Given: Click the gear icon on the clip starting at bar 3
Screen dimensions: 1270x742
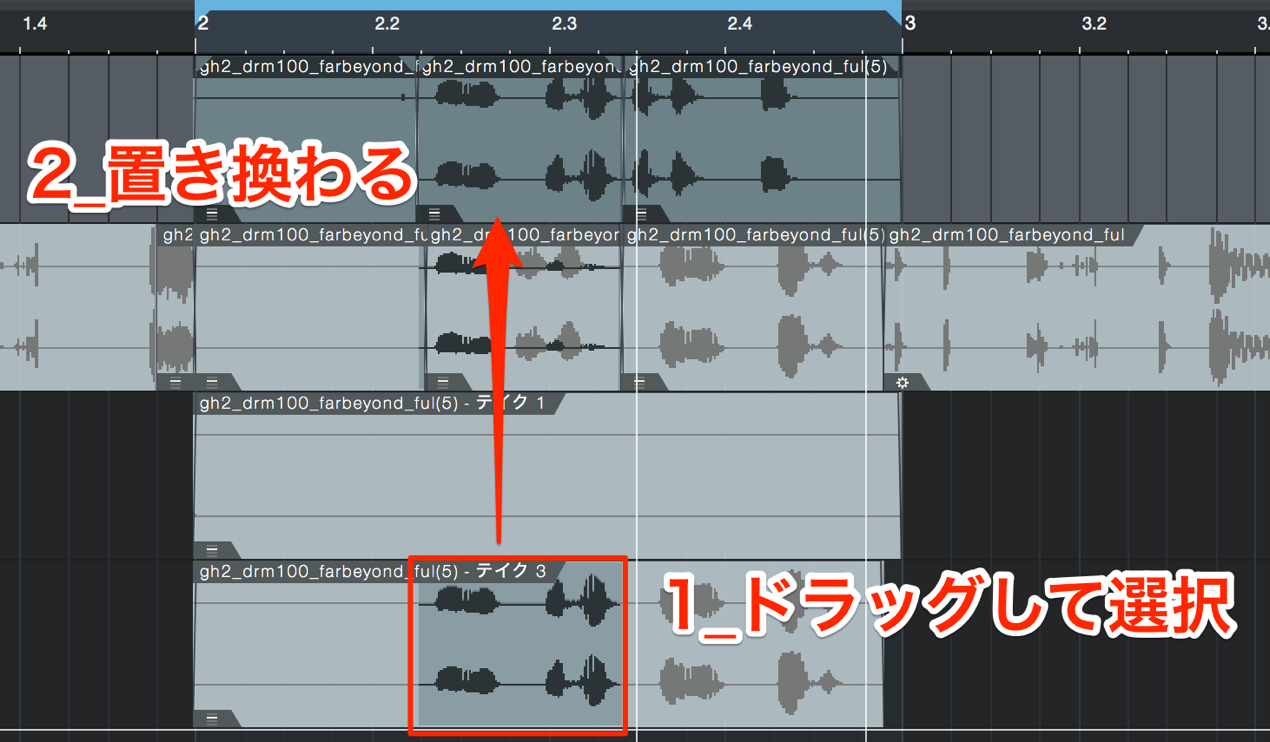Looking at the screenshot, I should point(902,382).
